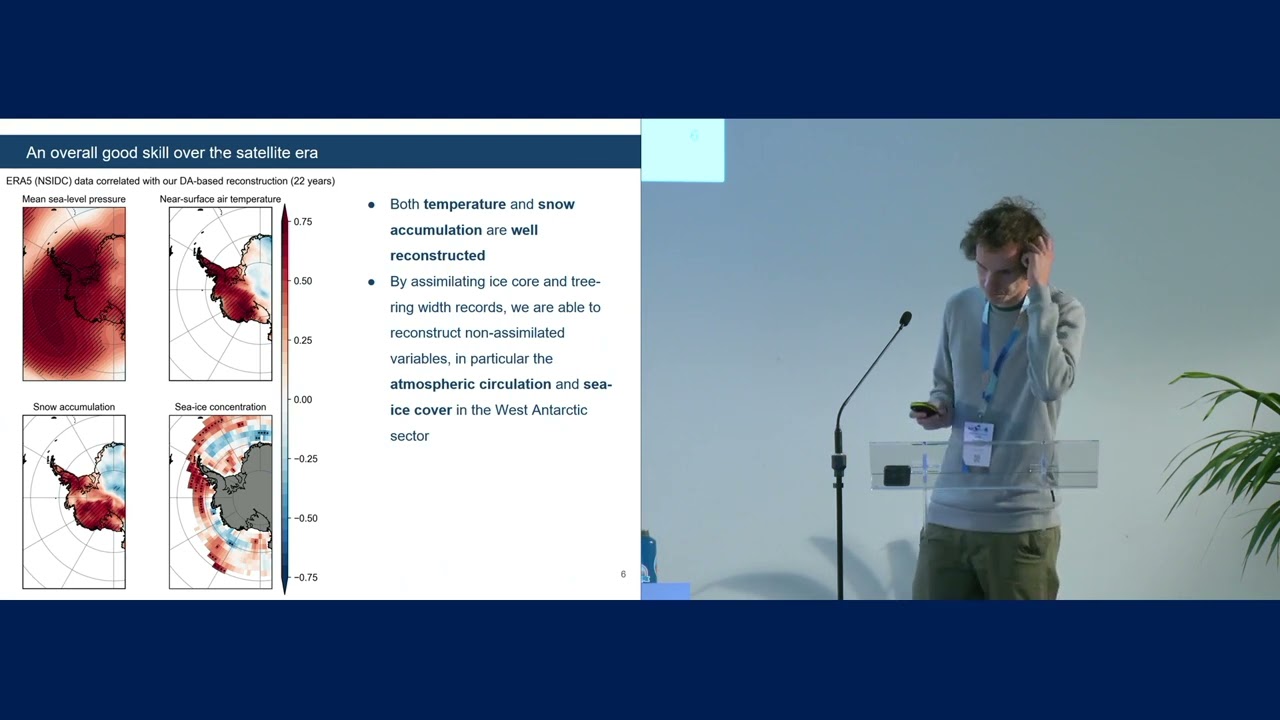Click the Mean sea-level pressure map
This screenshot has width=1280, height=720.
pos(74,294)
